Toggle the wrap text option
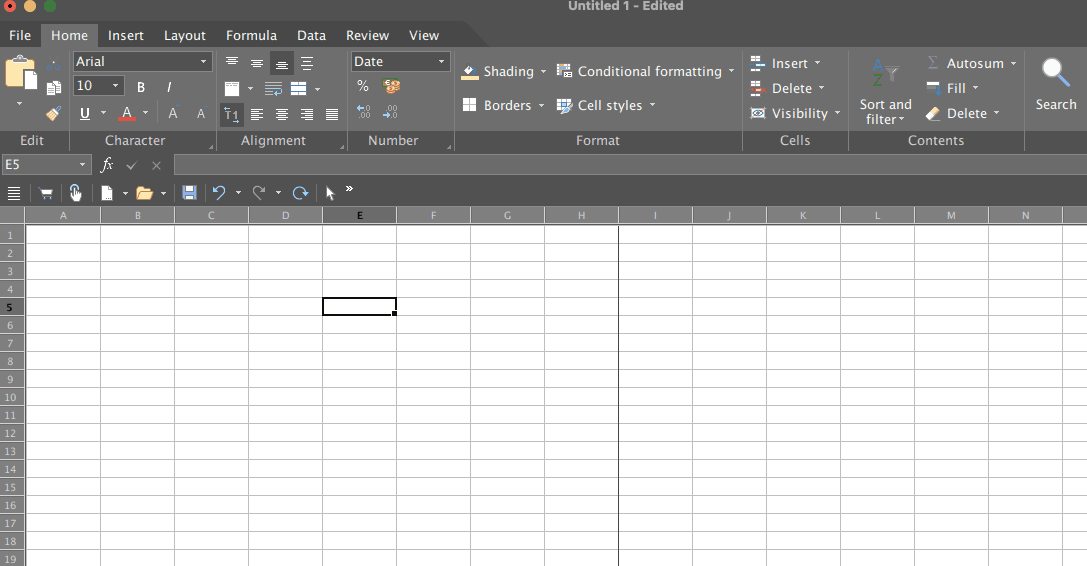 point(273,89)
